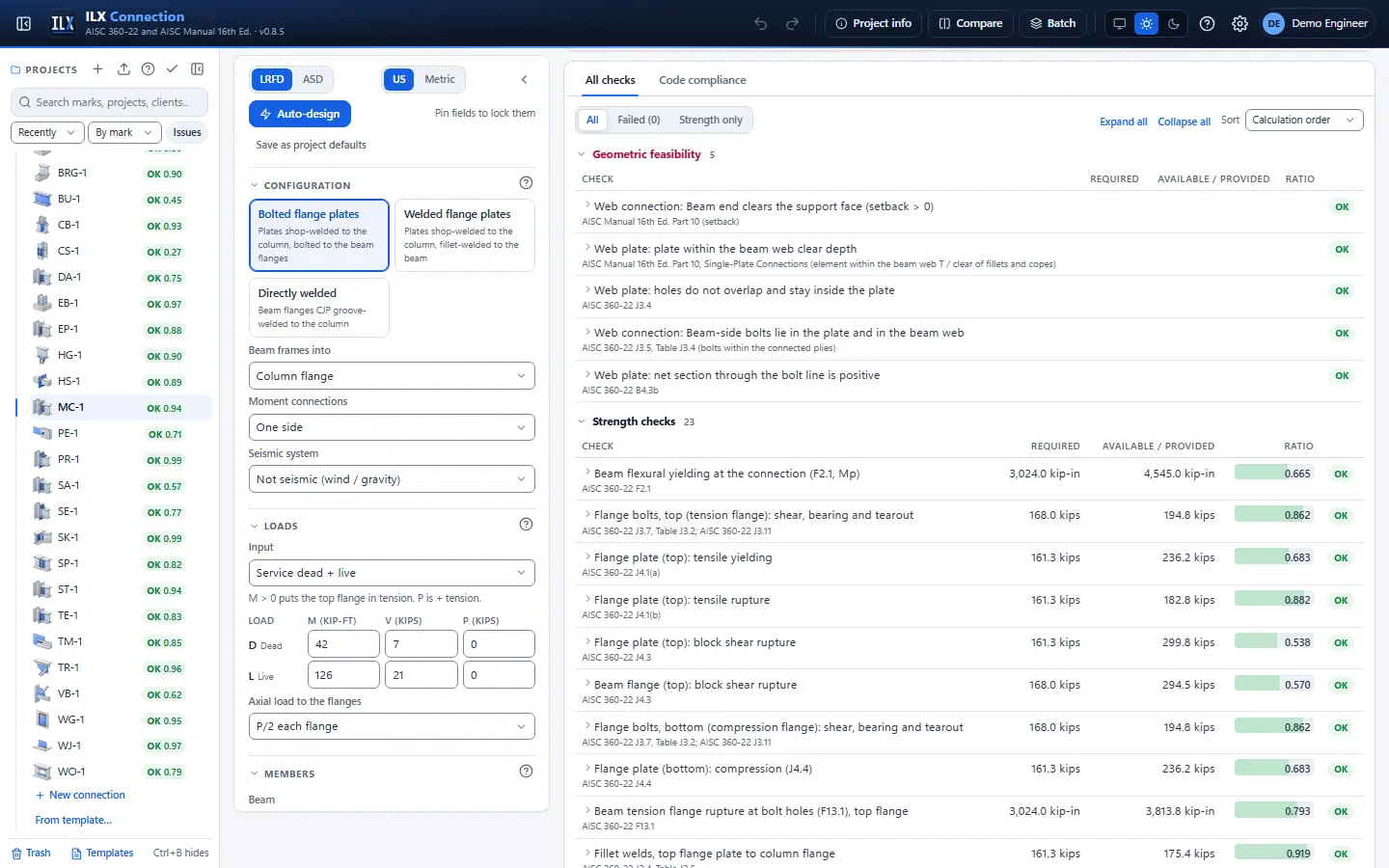The image size is (1389, 868).
Task: Open TR-1 connection icon in list
Action: point(42,667)
